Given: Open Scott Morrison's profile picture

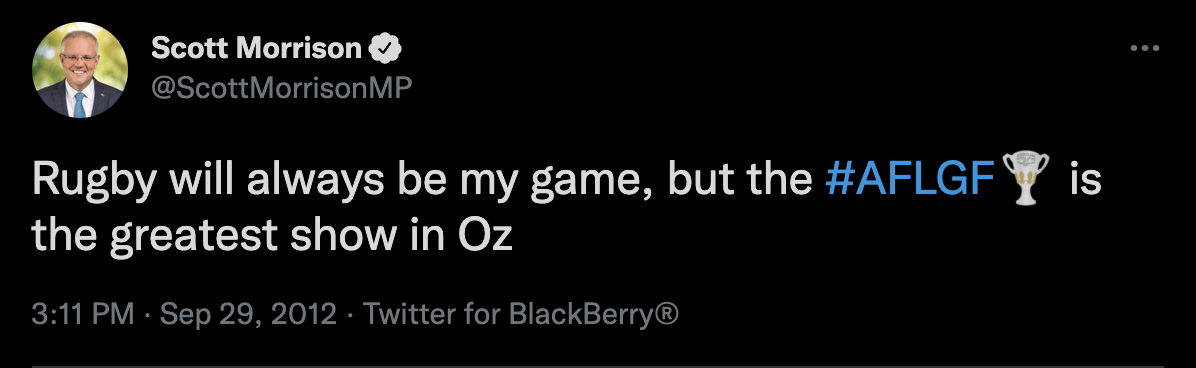Looking at the screenshot, I should [79, 70].
